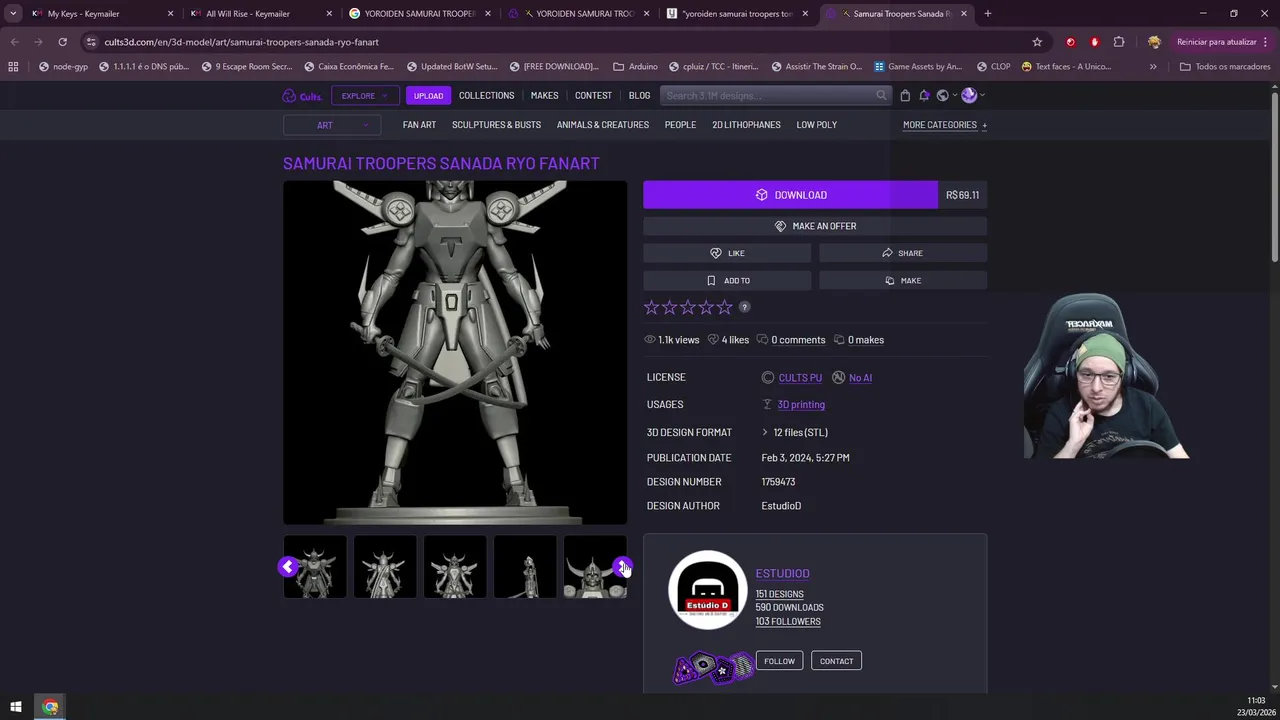Click the main 3D model image
The image size is (1280, 720).
(x=455, y=352)
